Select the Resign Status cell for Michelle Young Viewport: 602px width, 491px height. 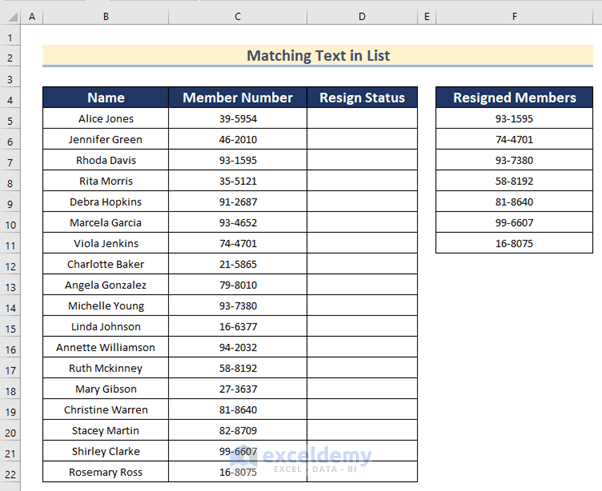pos(362,306)
